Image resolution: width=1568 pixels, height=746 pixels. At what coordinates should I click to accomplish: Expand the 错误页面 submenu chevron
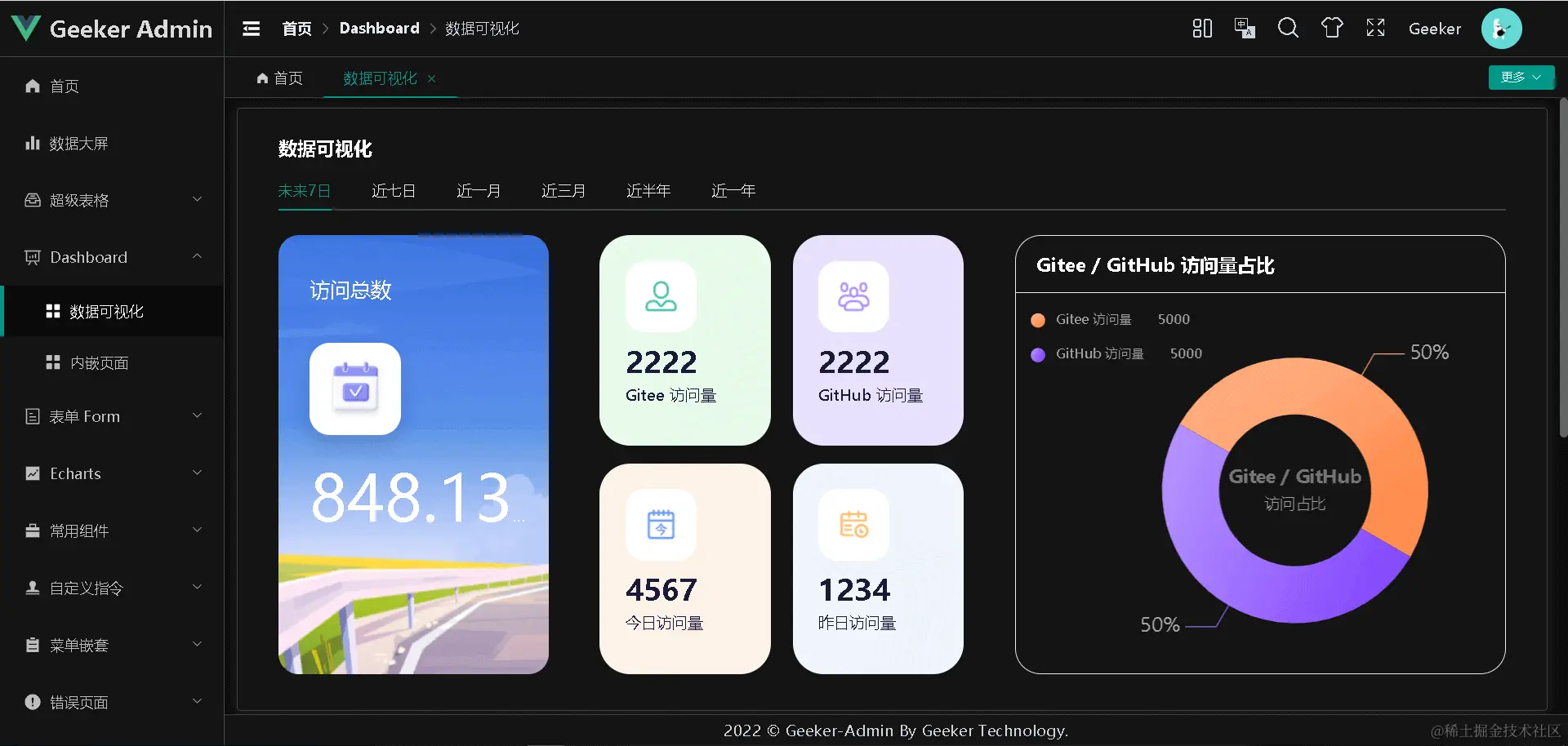click(197, 701)
